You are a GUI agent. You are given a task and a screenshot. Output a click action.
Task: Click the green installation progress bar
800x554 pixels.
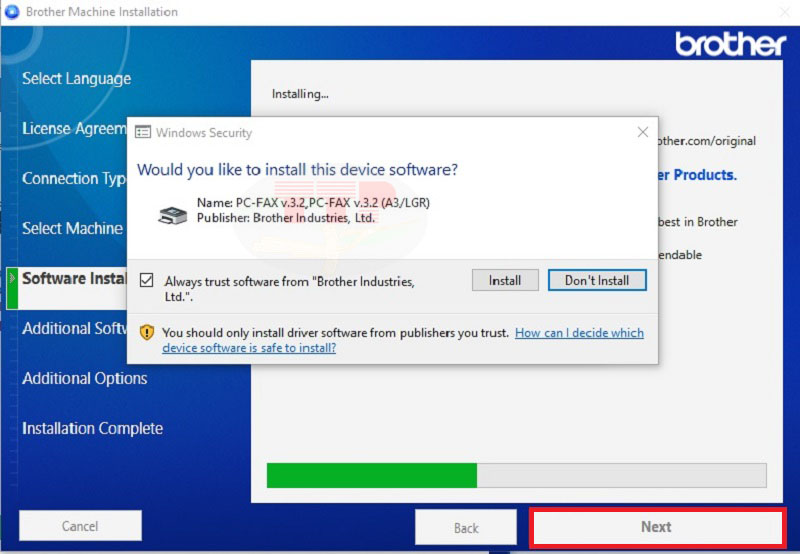tap(372, 475)
